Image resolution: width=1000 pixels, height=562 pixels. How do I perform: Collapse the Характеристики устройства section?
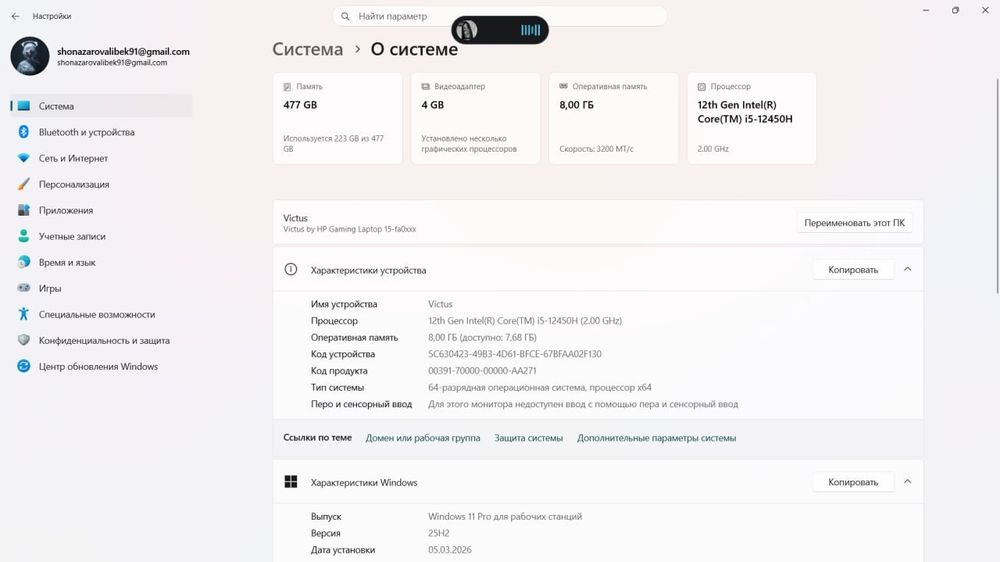908,270
